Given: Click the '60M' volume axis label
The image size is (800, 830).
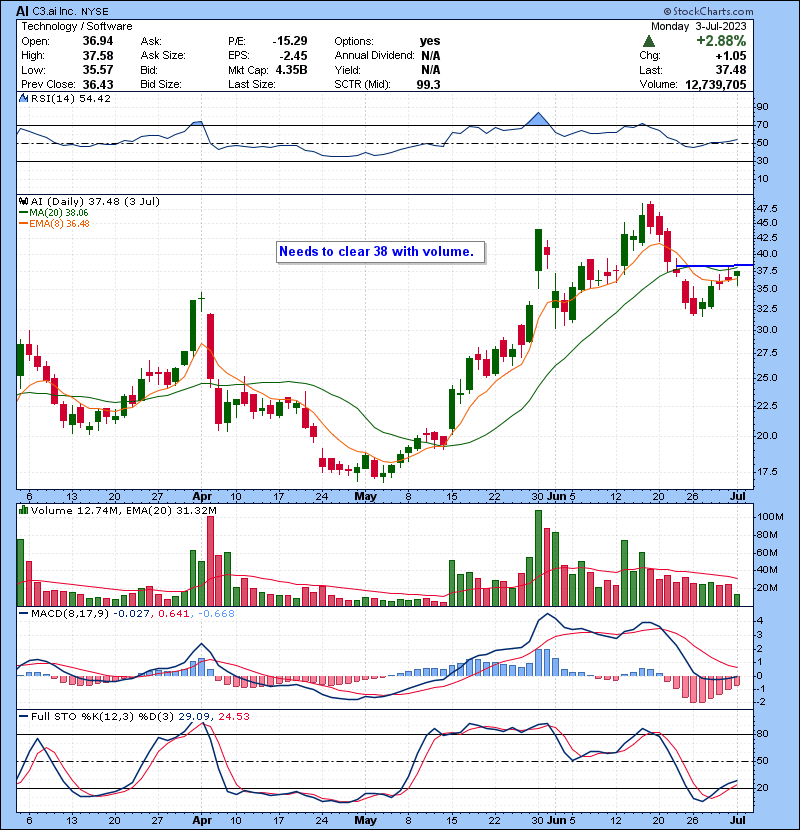Looking at the screenshot, I should pos(768,553).
